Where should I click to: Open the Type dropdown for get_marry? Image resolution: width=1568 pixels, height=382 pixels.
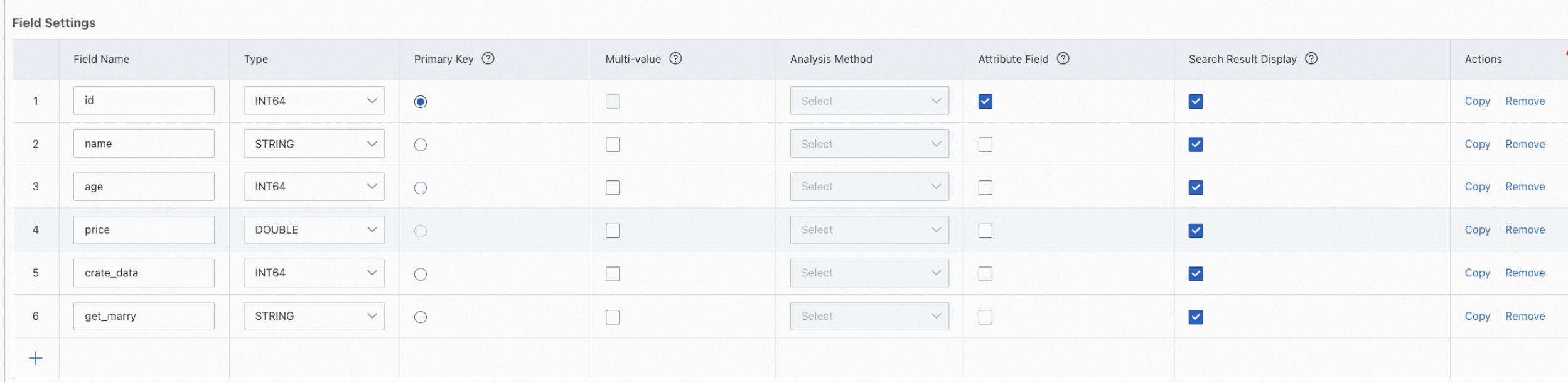pyautogui.click(x=314, y=316)
